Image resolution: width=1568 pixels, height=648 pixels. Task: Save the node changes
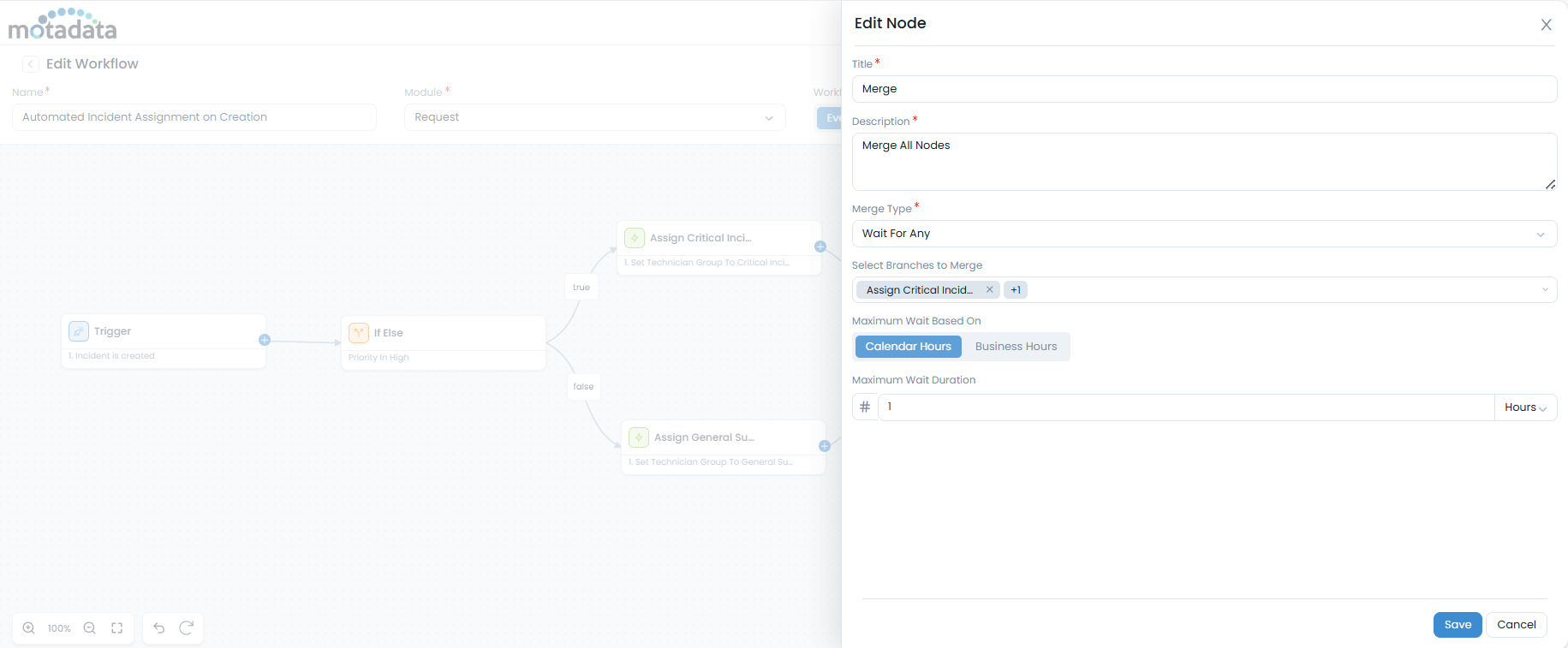point(1457,625)
